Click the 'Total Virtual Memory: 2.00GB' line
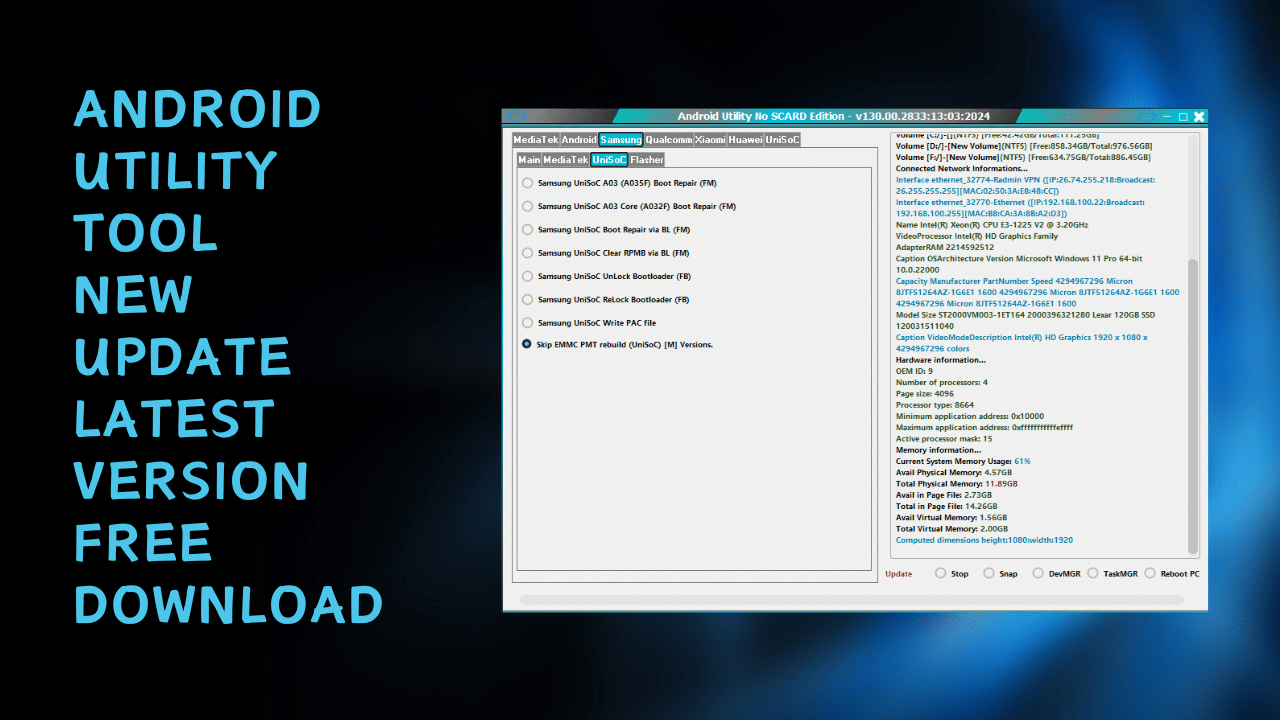This screenshot has height=720, width=1280. click(952, 529)
